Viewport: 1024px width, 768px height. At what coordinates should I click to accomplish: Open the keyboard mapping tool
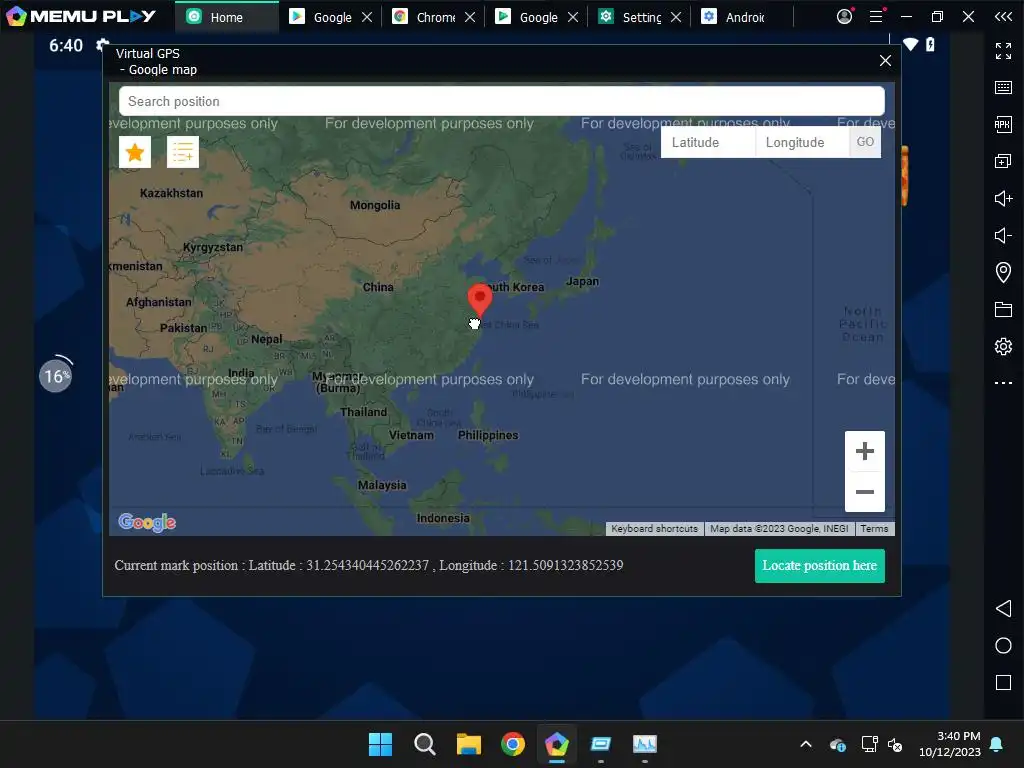tap(1003, 88)
